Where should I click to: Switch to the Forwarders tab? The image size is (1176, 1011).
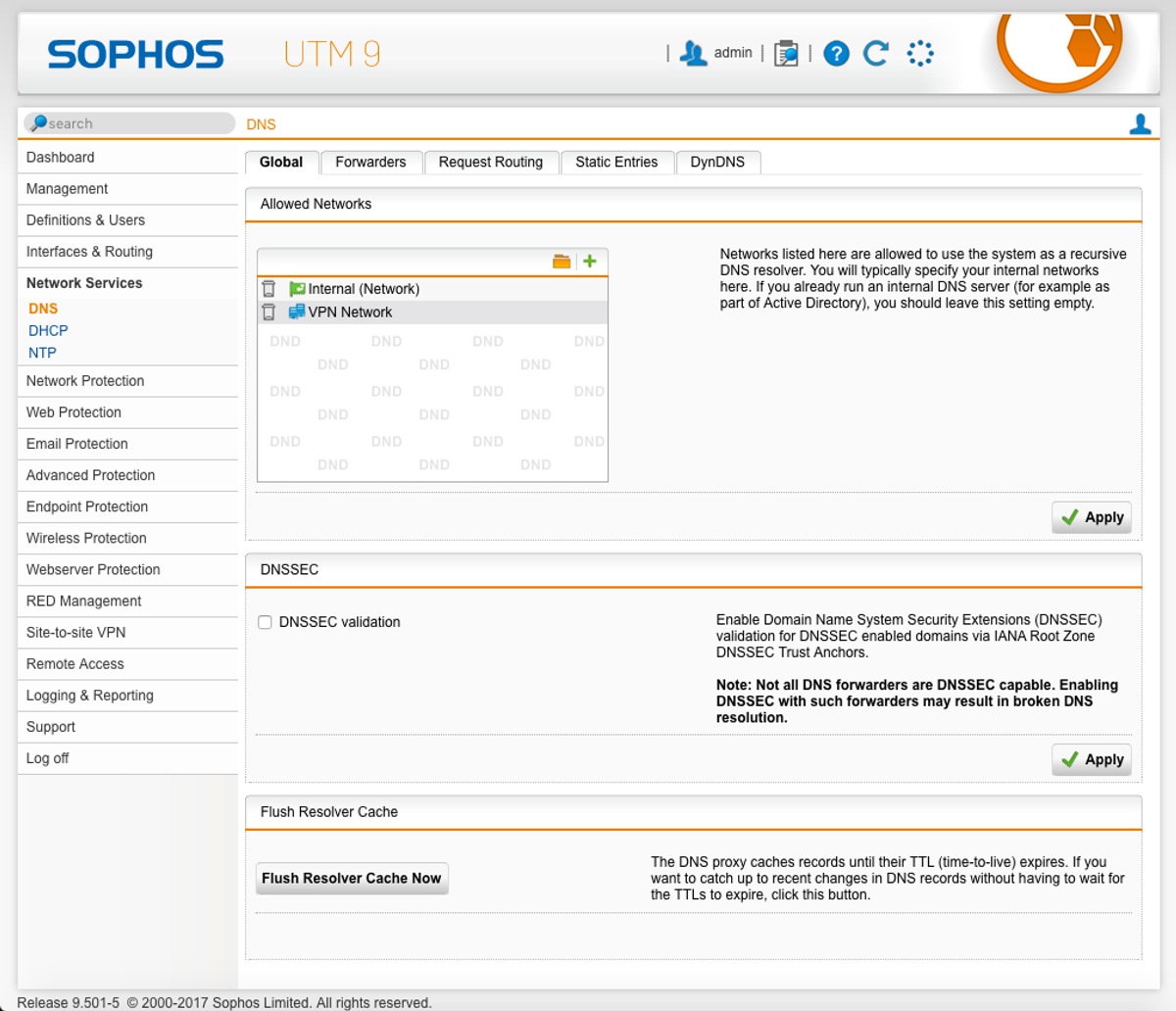370,163
